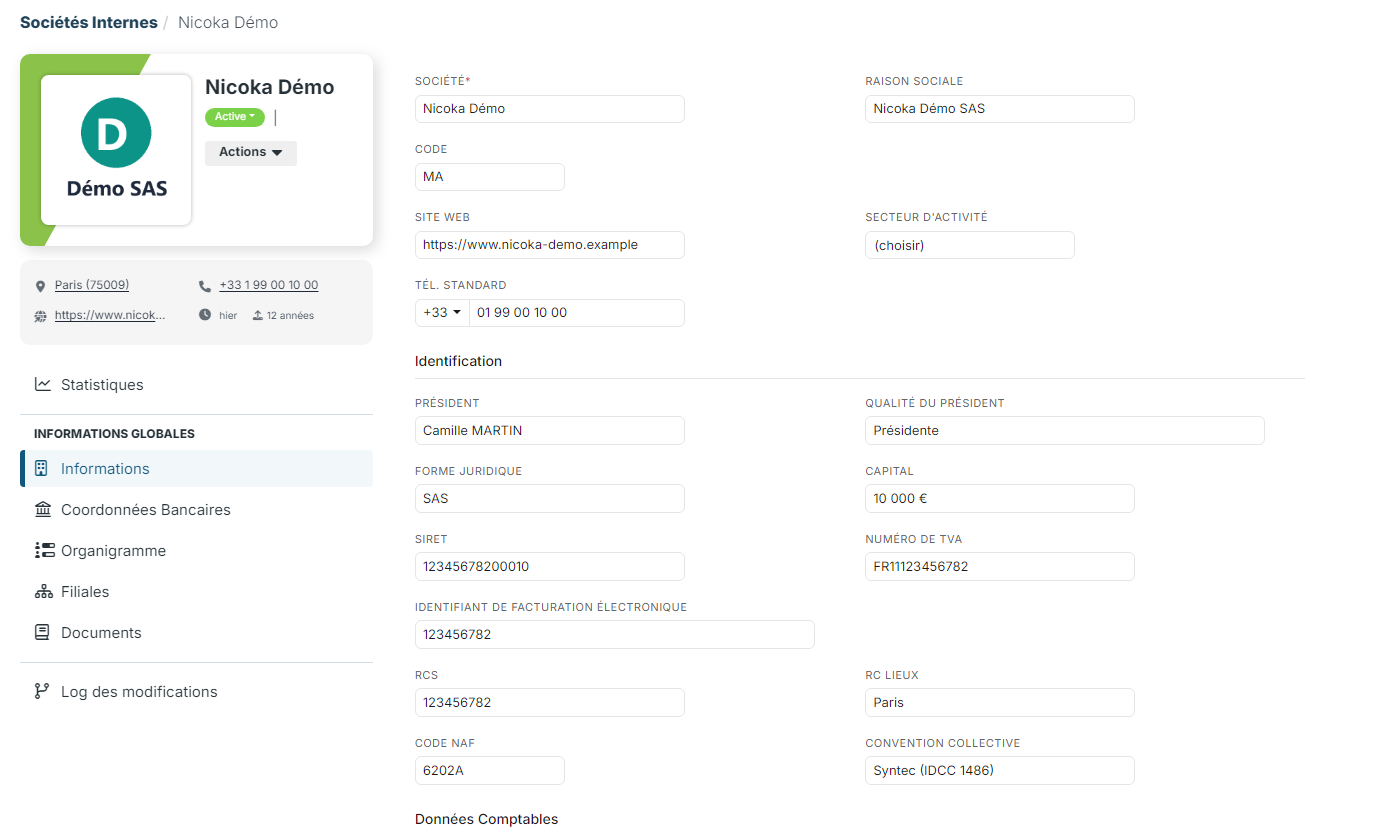
Task: Click the Log des modifications branch icon
Action: click(x=42, y=691)
